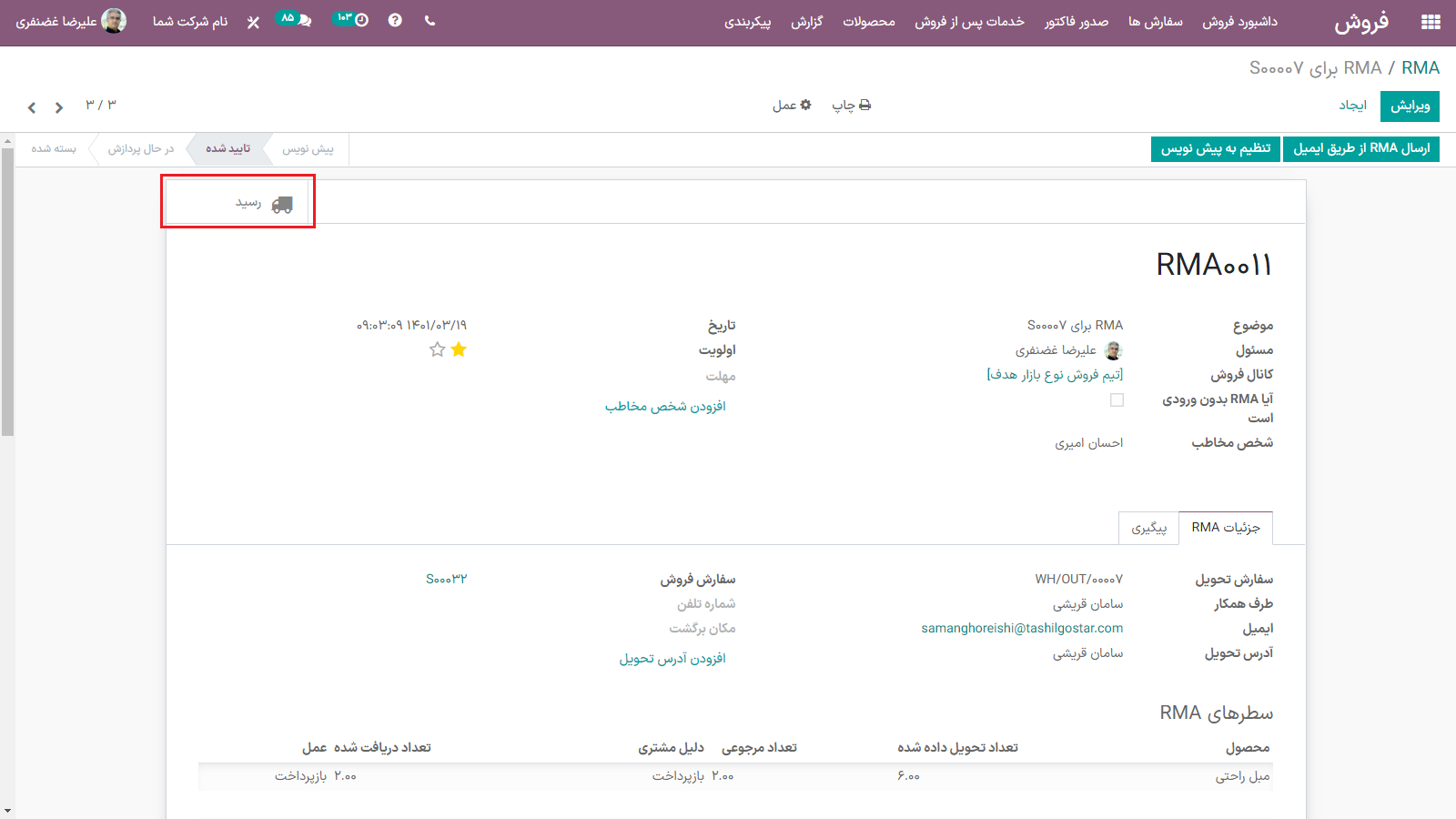Click the تعداد مرجوعی column header

click(759, 747)
